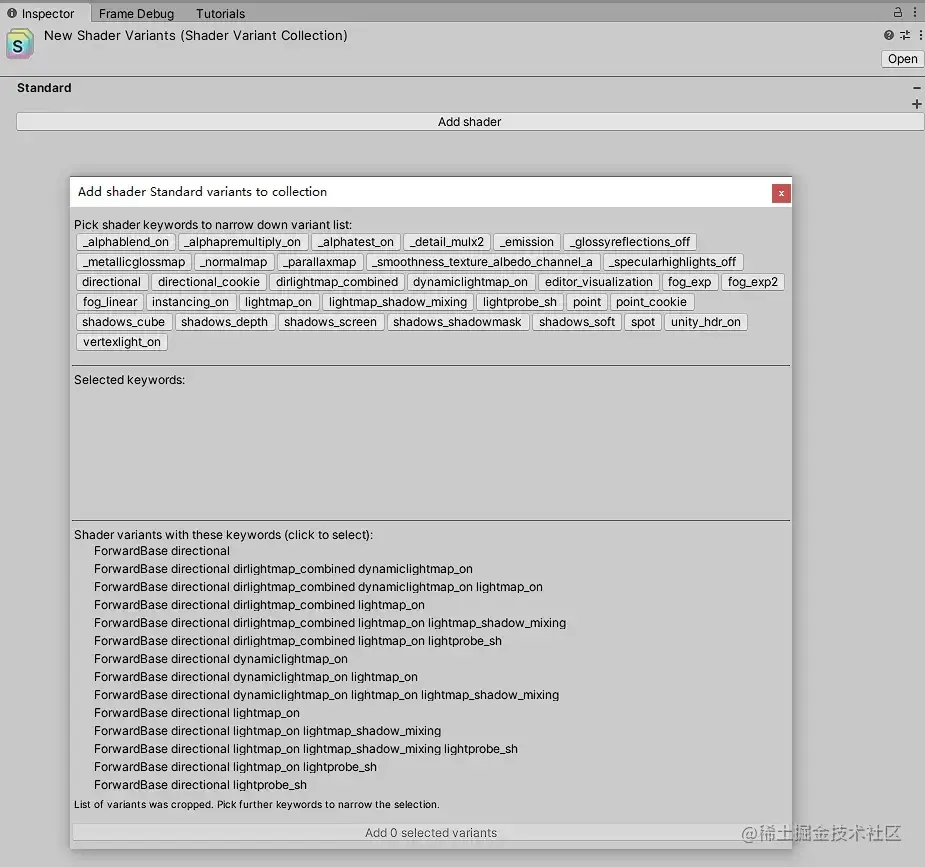Screen dimensions: 925x867
Task: Pick the point keyword
Action: (587, 302)
